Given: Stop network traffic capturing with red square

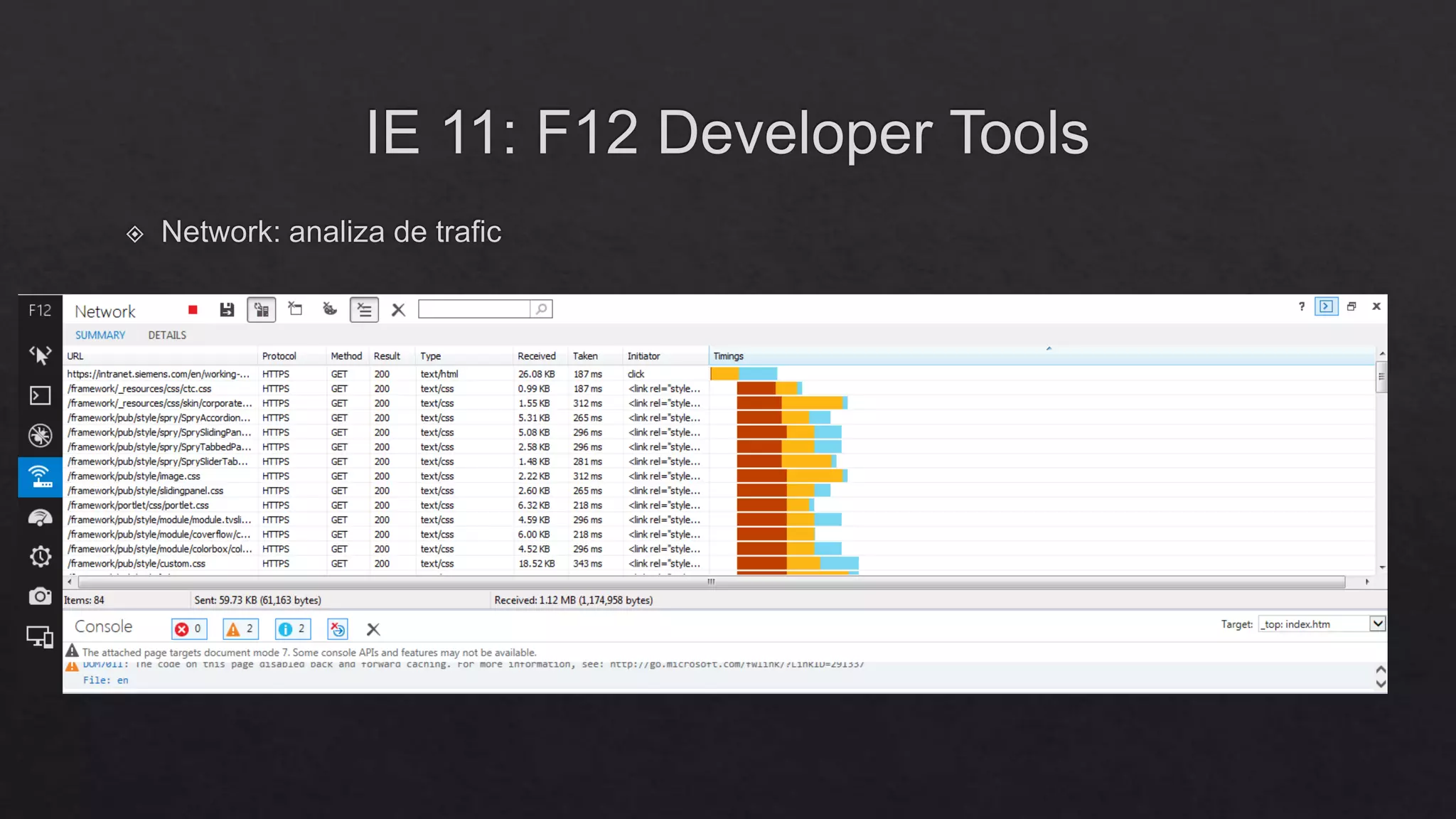Looking at the screenshot, I should point(193,310).
